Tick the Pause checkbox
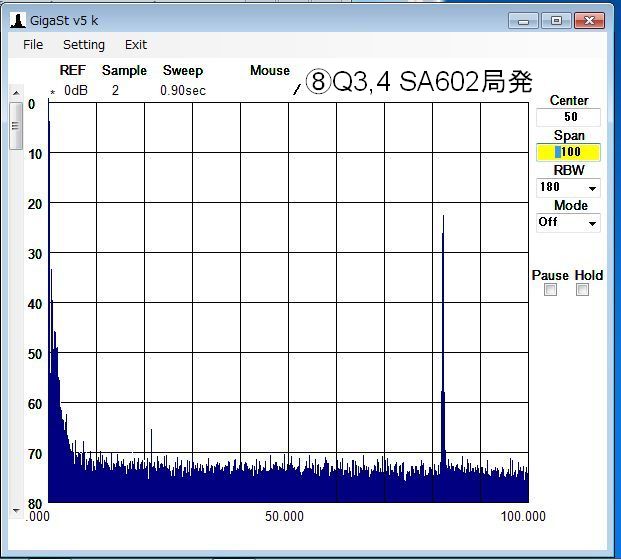Viewport: 621px width, 560px height. [550, 290]
